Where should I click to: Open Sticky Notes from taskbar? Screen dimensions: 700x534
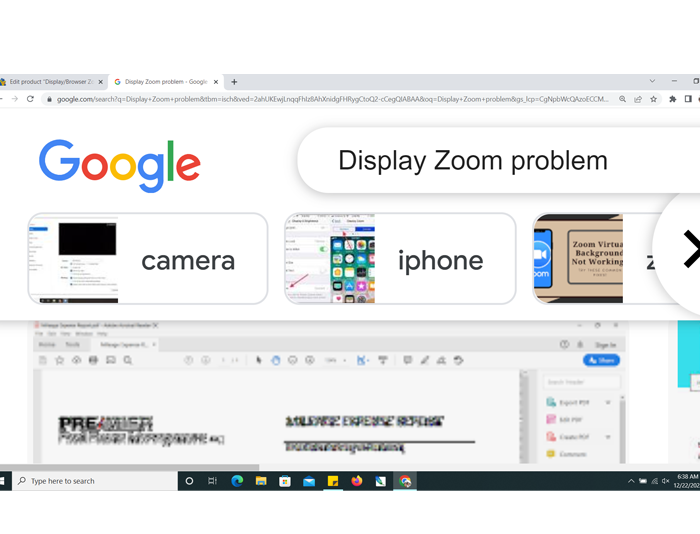[x=333, y=481]
